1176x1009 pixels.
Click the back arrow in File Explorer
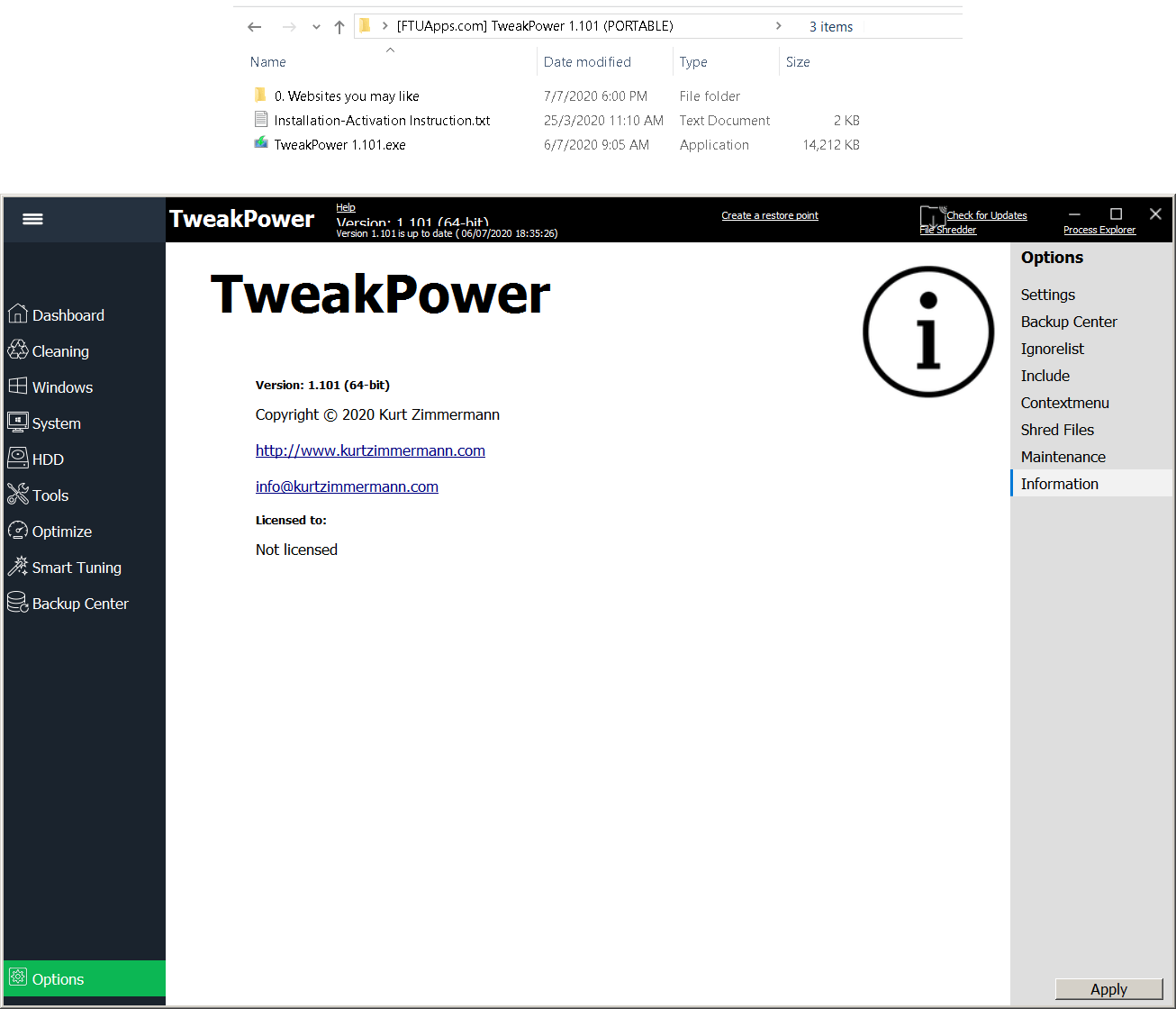tap(255, 27)
